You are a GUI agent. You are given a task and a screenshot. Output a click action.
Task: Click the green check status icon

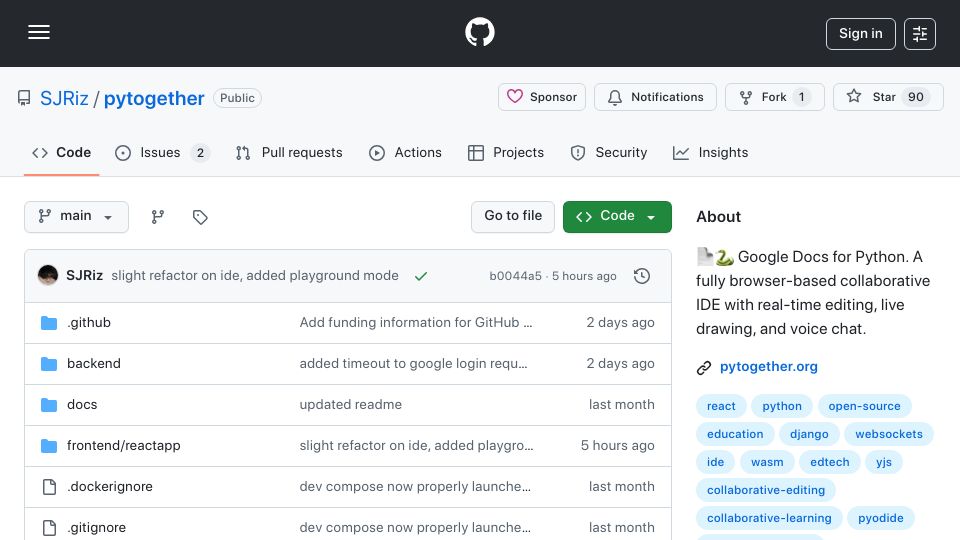(x=421, y=276)
